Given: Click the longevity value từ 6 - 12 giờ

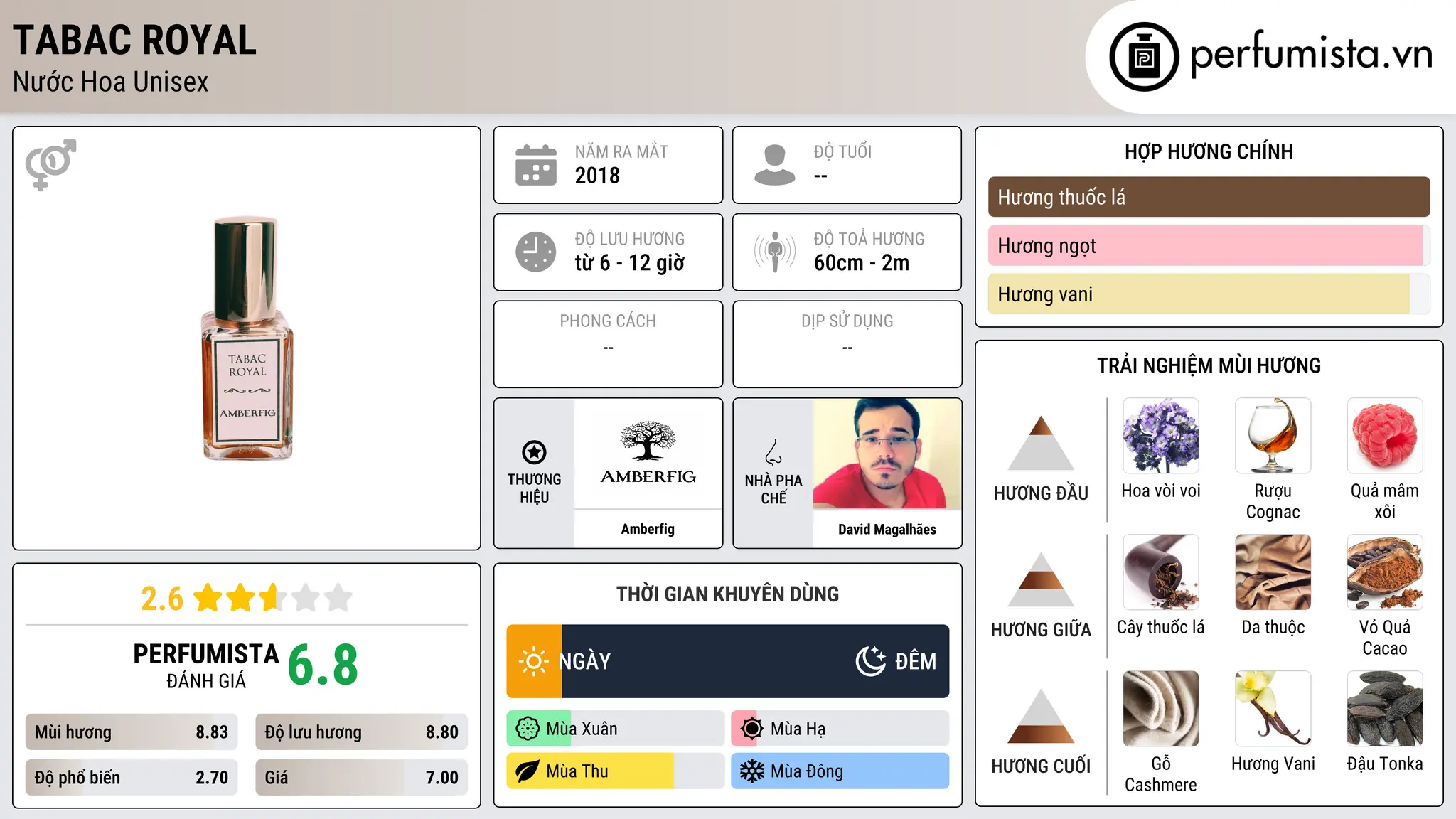Looking at the screenshot, I should click(x=630, y=263).
